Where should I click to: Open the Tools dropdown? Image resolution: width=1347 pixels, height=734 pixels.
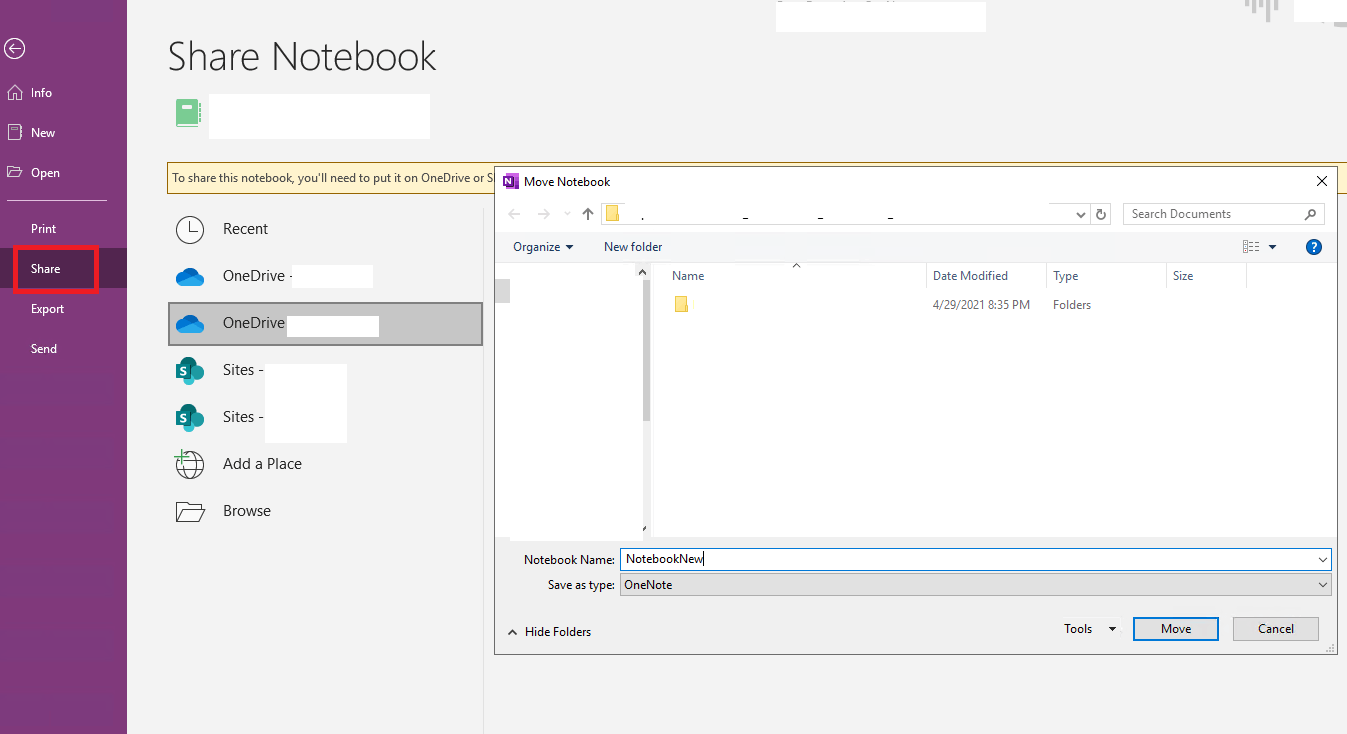(x=1089, y=629)
